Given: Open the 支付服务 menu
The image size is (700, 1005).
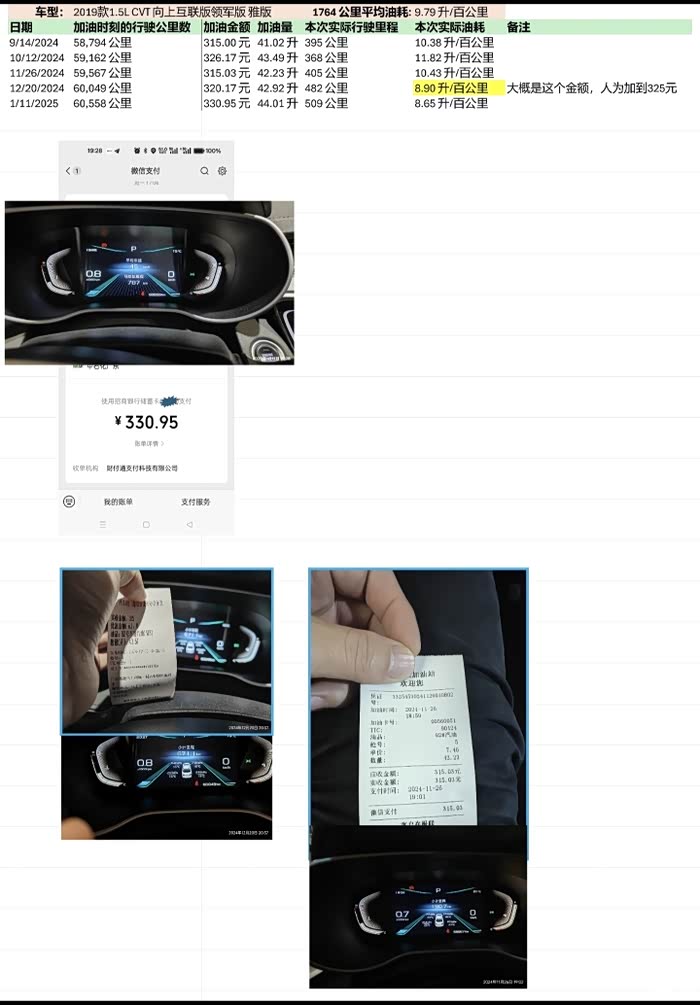Looking at the screenshot, I should click(195, 502).
